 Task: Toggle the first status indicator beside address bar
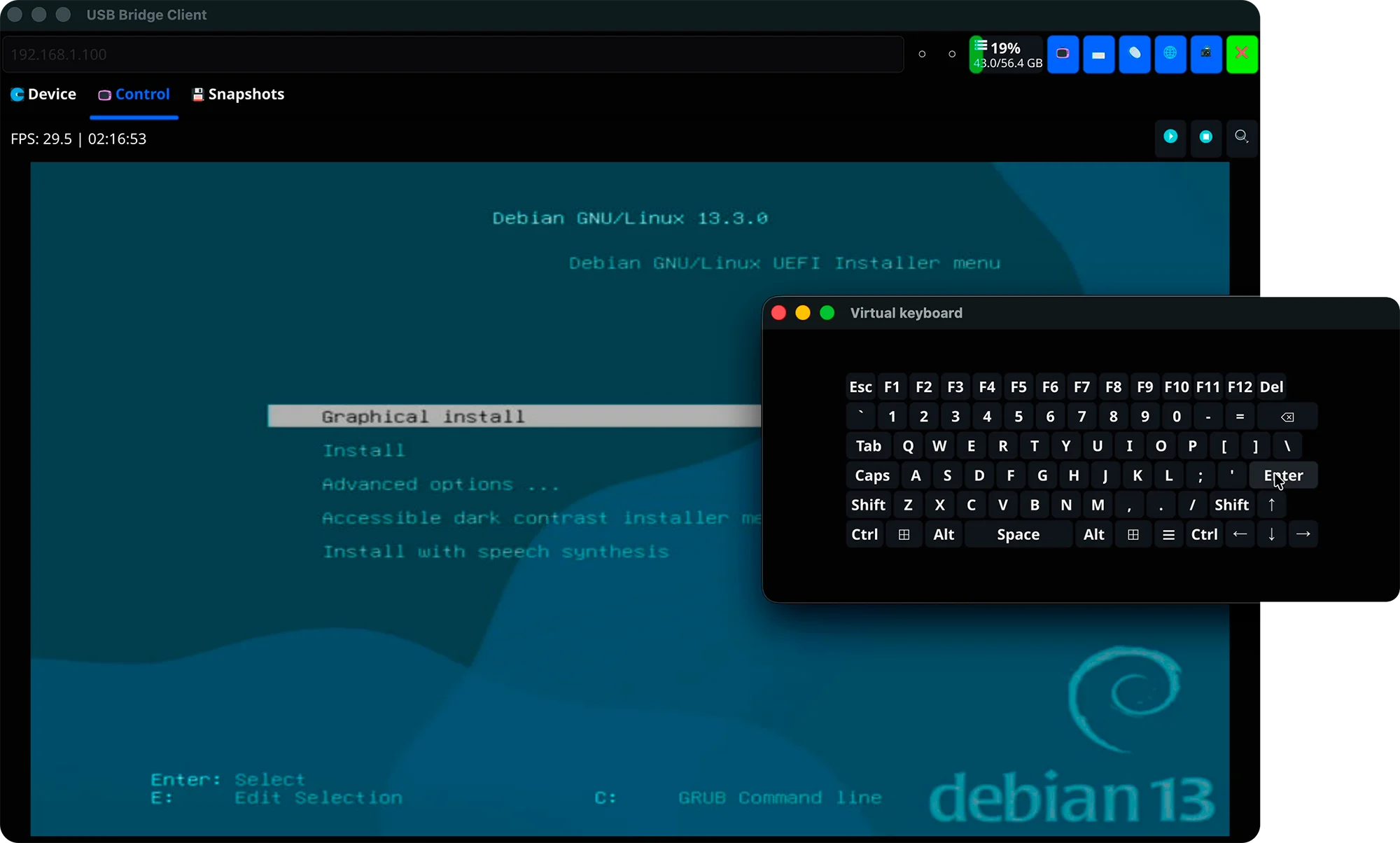point(922,54)
